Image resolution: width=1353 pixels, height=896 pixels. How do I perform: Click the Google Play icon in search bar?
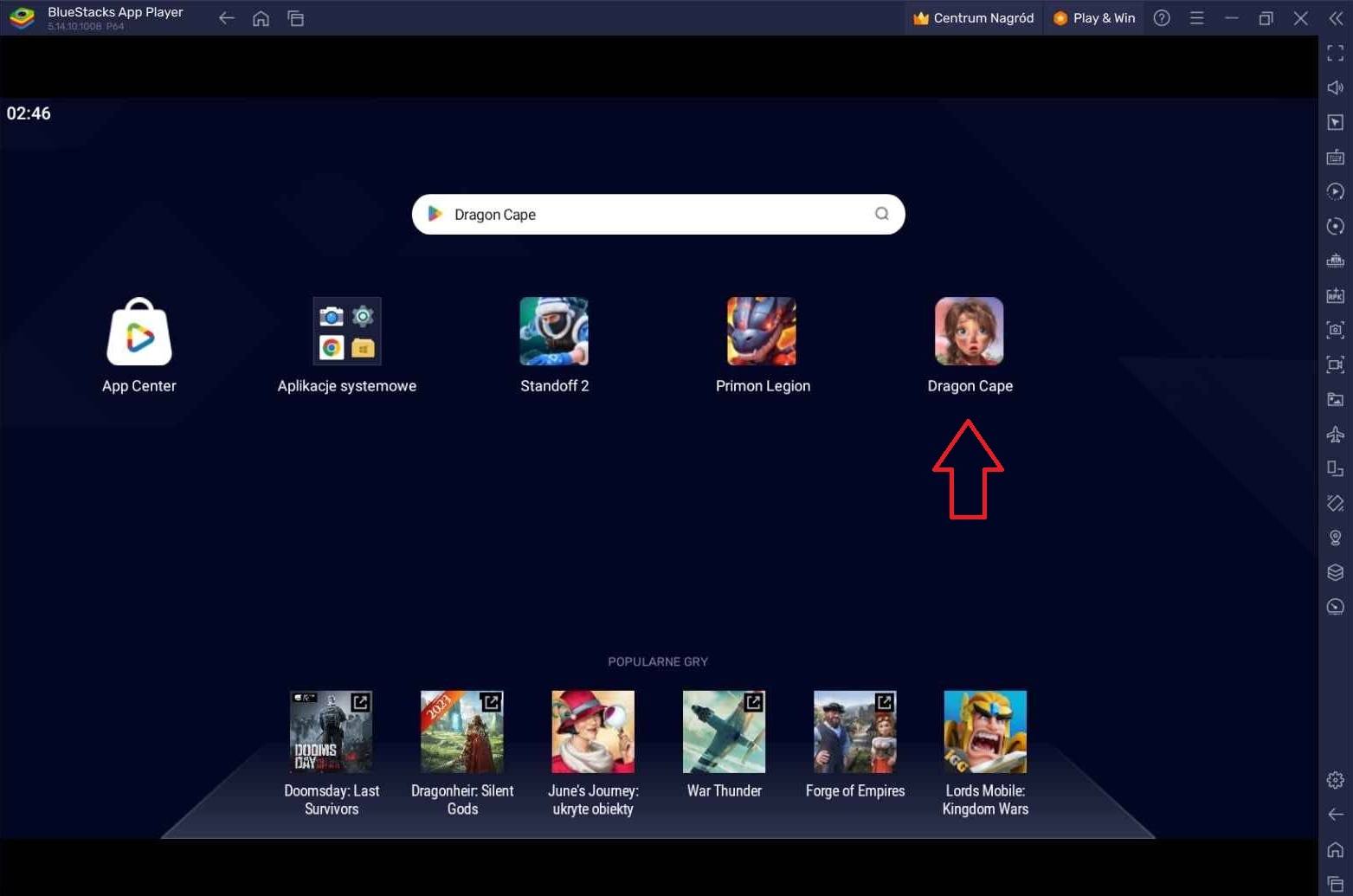pos(435,214)
